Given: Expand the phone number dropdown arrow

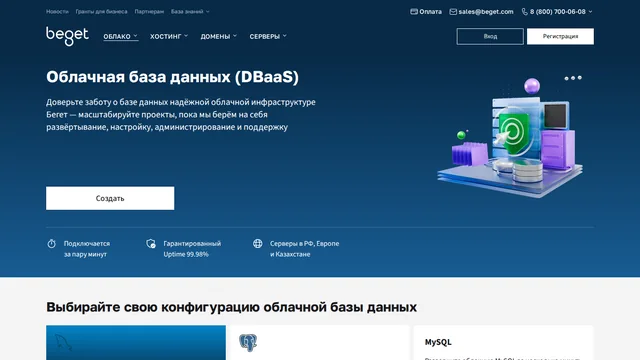Looking at the screenshot, I should point(590,12).
